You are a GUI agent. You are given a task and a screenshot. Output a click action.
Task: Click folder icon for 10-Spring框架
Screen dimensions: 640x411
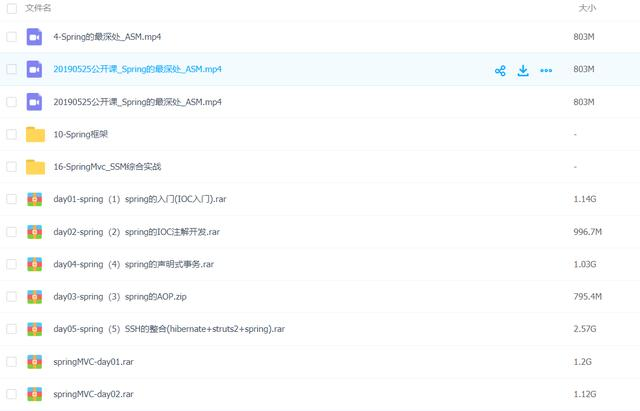(36, 134)
